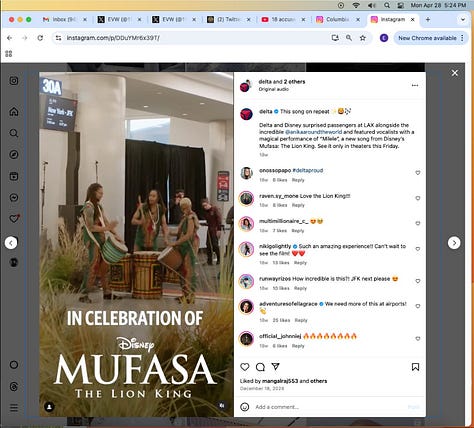The height and width of the screenshot is (428, 474).
Task: Like the comment by official_johnniej
Action: coord(418,339)
